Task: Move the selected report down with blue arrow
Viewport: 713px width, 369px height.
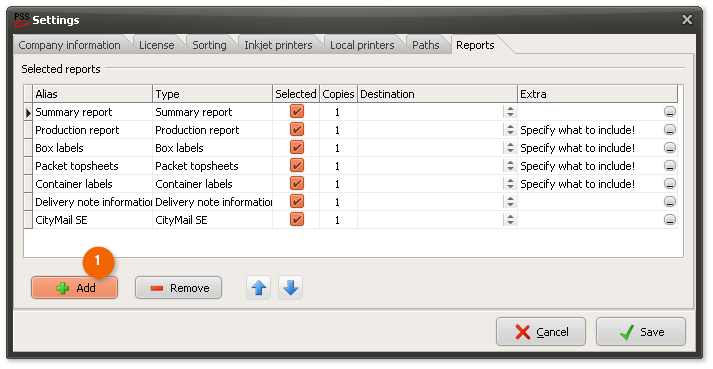Action: tap(291, 288)
